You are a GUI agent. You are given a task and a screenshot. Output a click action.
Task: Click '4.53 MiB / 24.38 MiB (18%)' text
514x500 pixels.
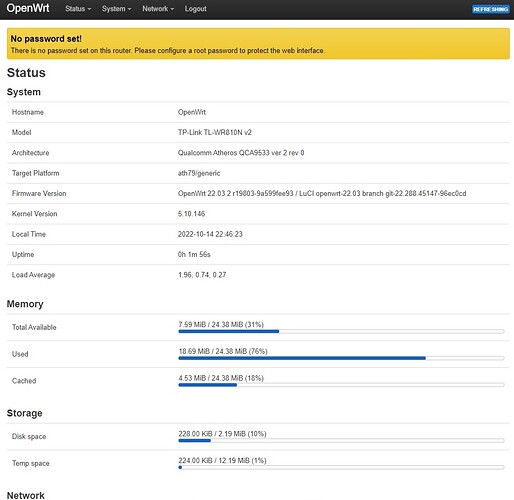tap(221, 378)
